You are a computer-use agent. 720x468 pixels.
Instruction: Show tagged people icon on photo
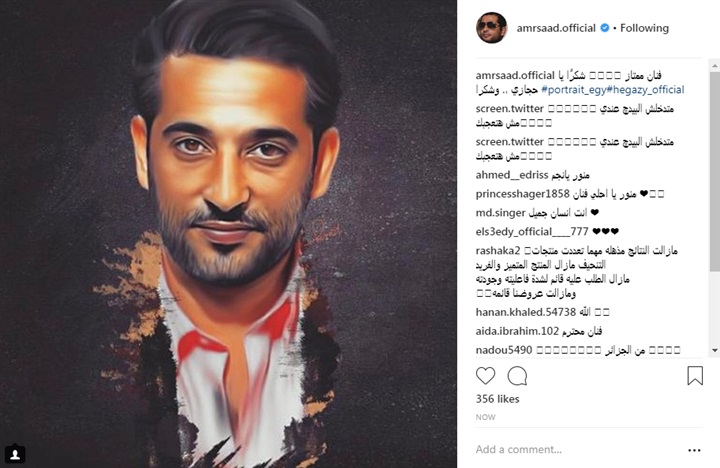tap(15, 454)
